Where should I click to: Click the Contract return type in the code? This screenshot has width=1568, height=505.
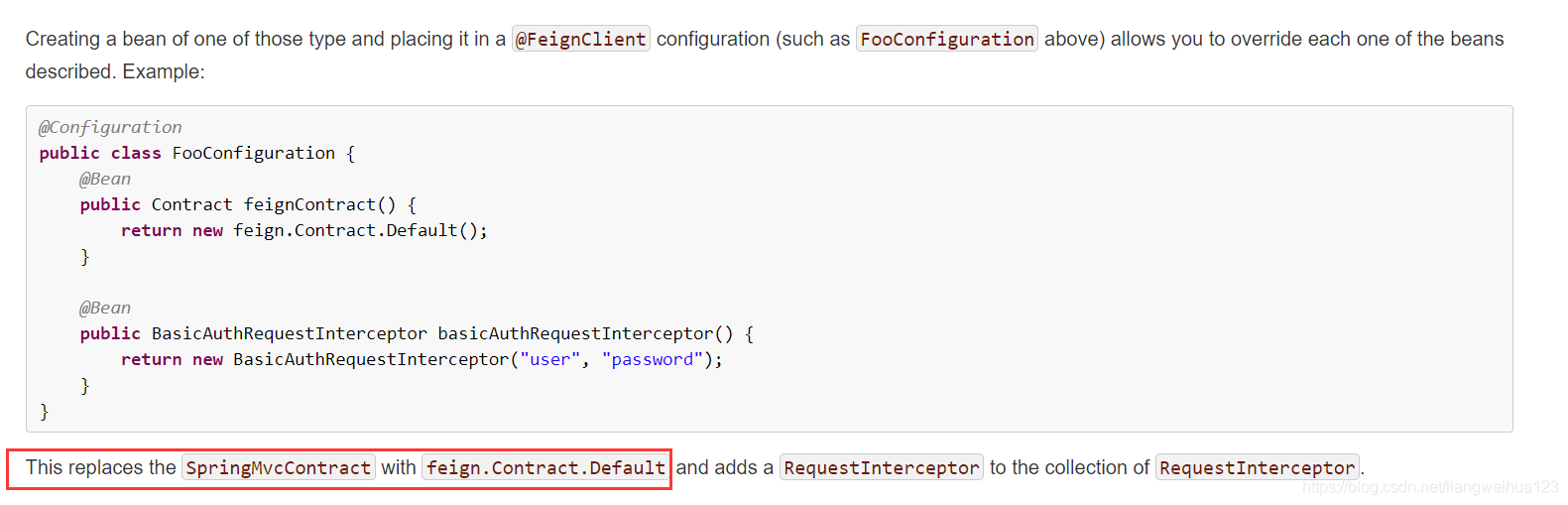[191, 204]
